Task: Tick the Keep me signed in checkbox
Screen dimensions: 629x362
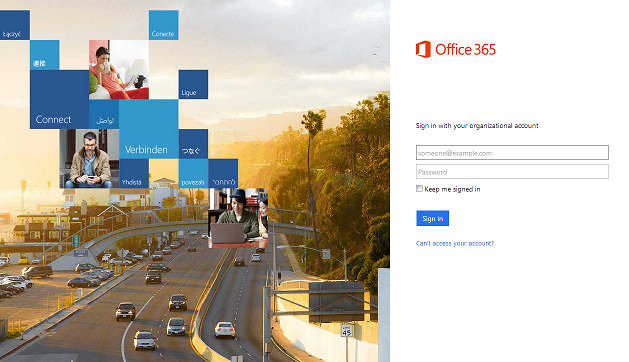Action: coord(419,189)
